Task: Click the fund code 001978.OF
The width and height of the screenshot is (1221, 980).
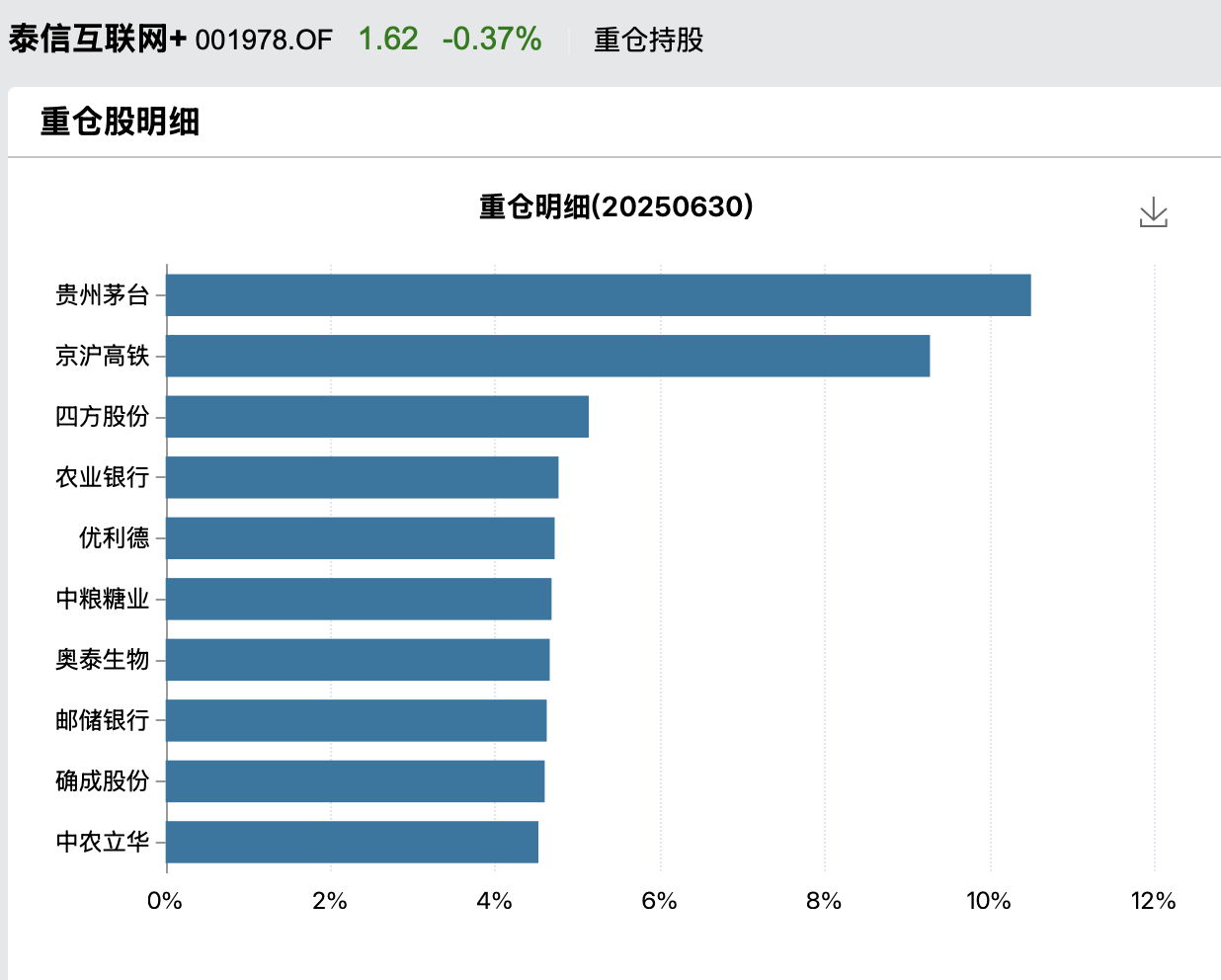Action: click(264, 40)
